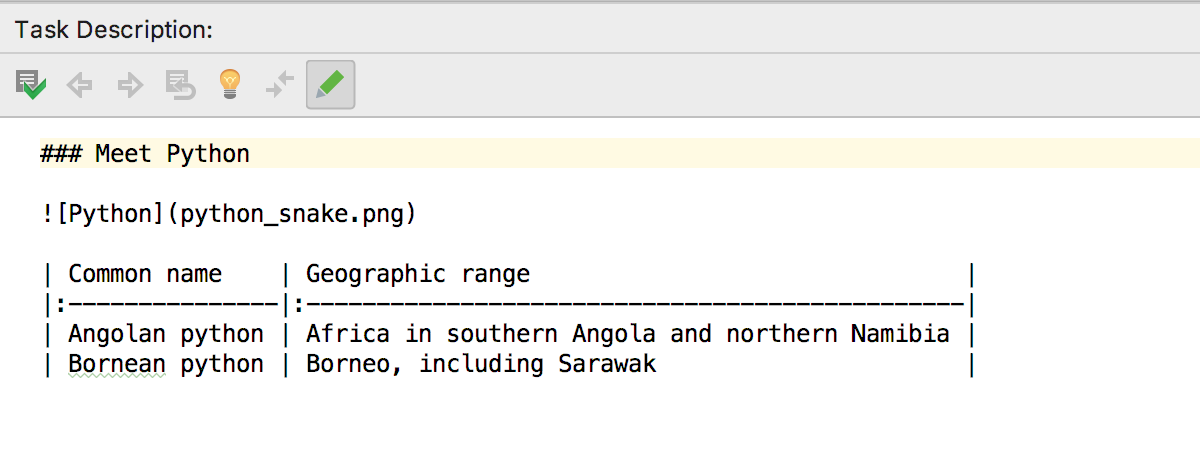Image resolution: width=1200 pixels, height=468 pixels.
Task: Click the Reset Task undo icon
Action: 181,85
